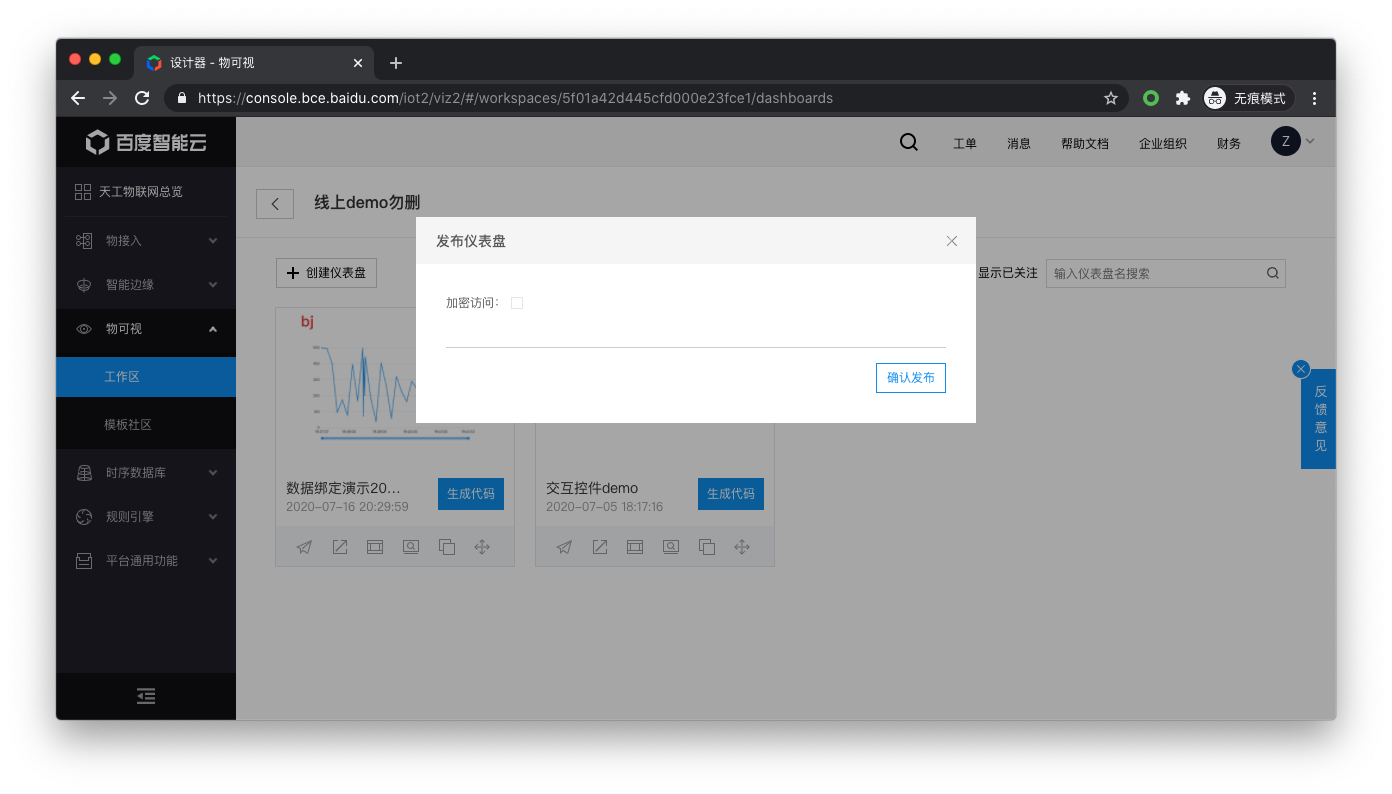Click the move icon under 数据绑定演示 card
The image size is (1392, 794).
[x=482, y=547]
